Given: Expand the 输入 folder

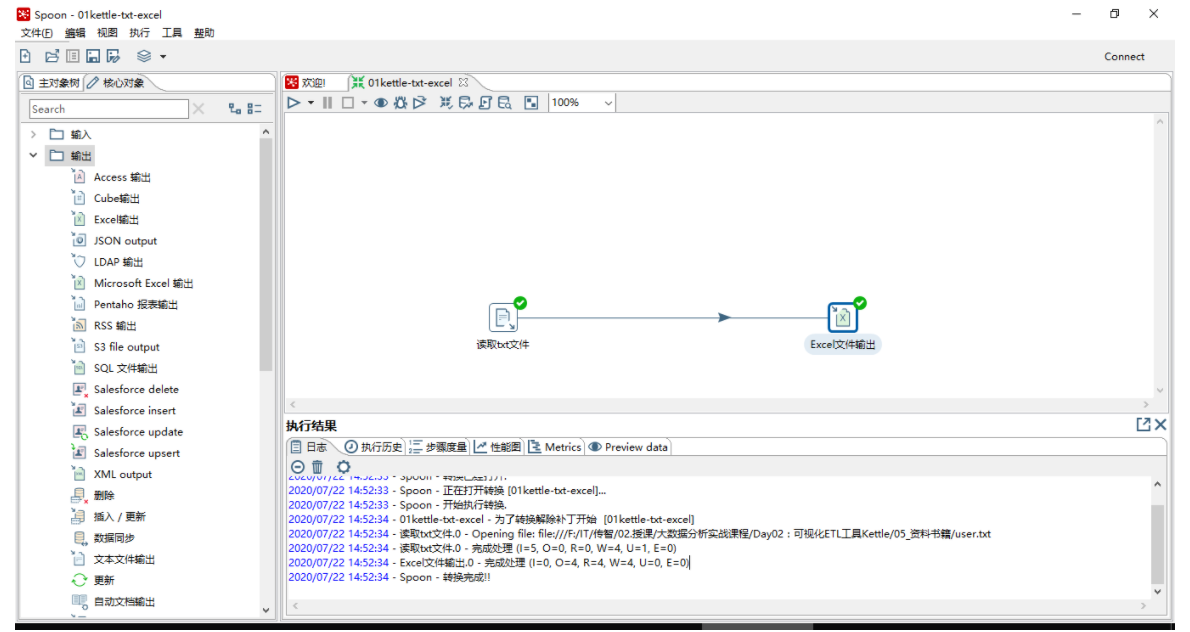Looking at the screenshot, I should [33, 134].
